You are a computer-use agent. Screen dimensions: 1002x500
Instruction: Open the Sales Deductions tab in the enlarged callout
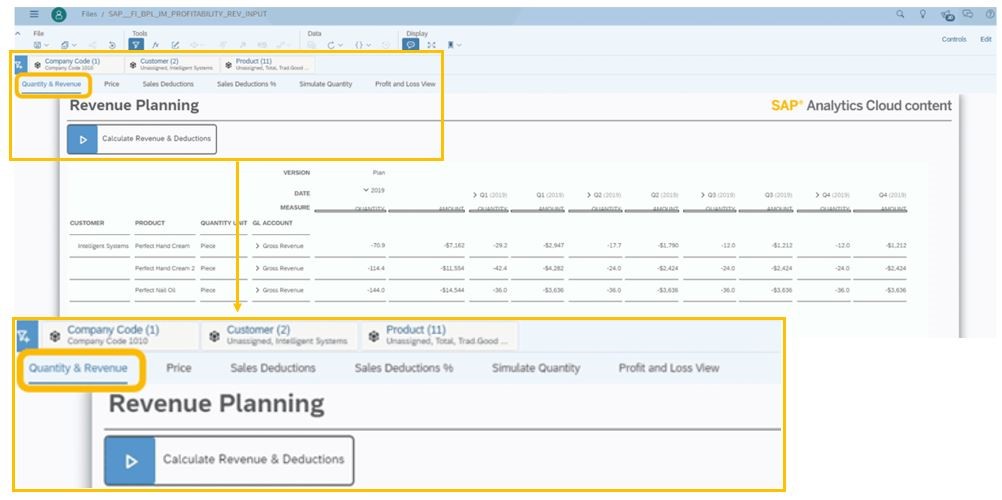[x=273, y=368]
